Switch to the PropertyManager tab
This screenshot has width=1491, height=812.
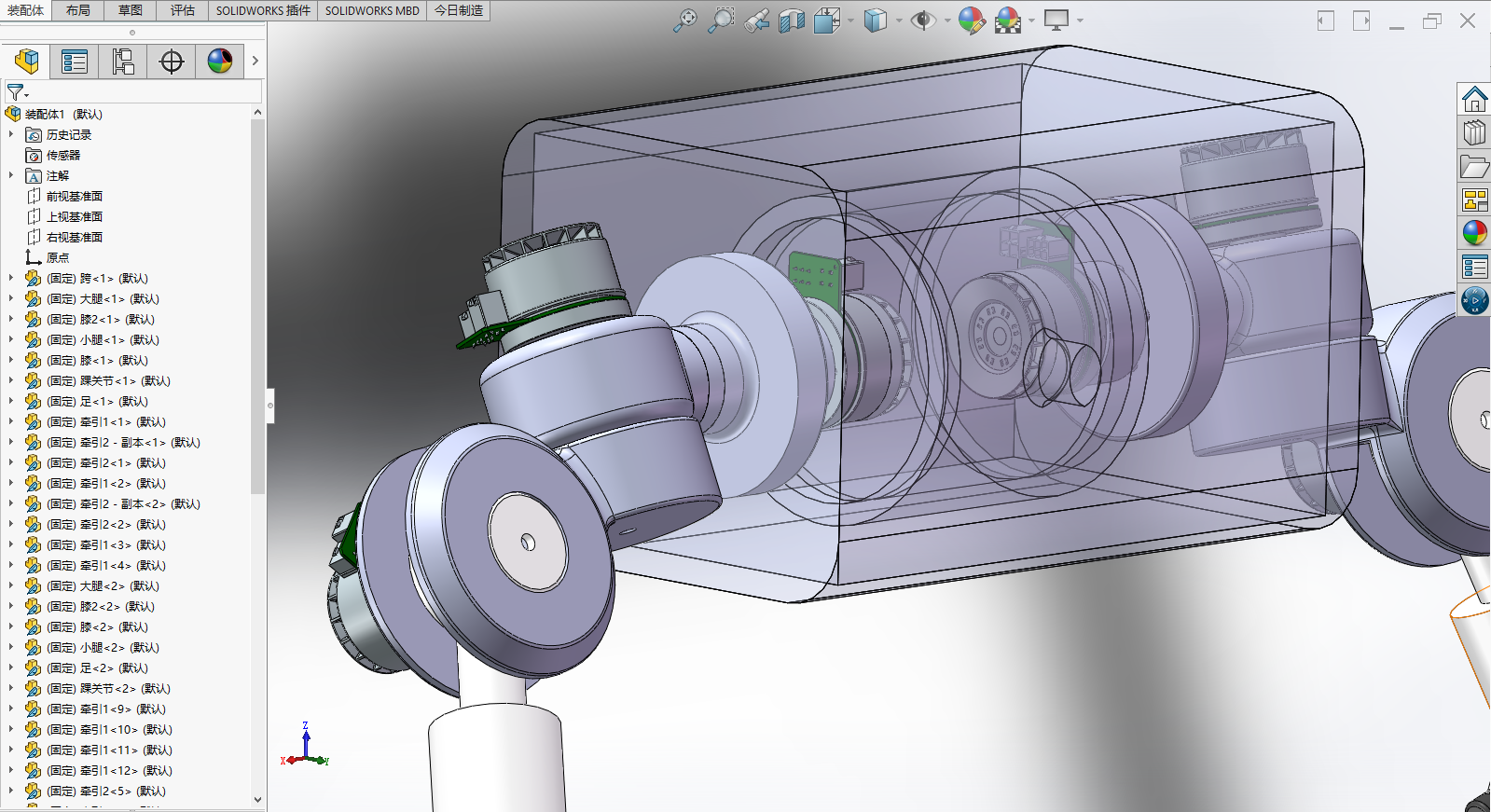tap(75, 62)
